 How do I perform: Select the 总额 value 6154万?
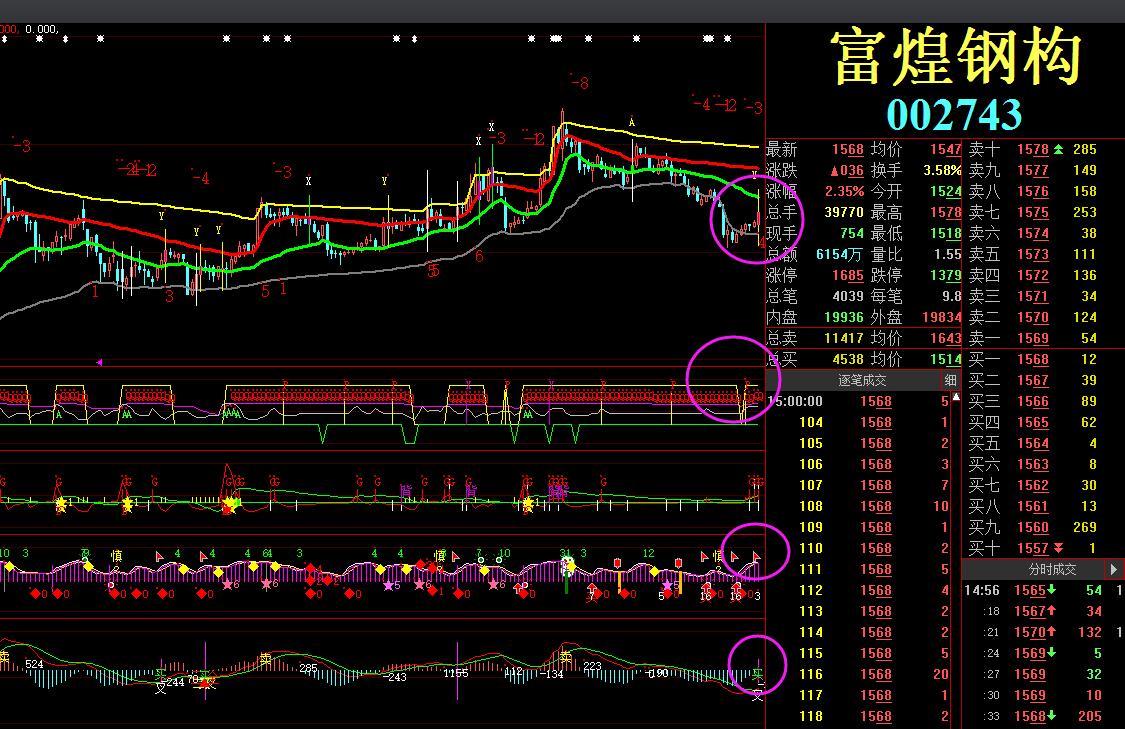(x=839, y=254)
